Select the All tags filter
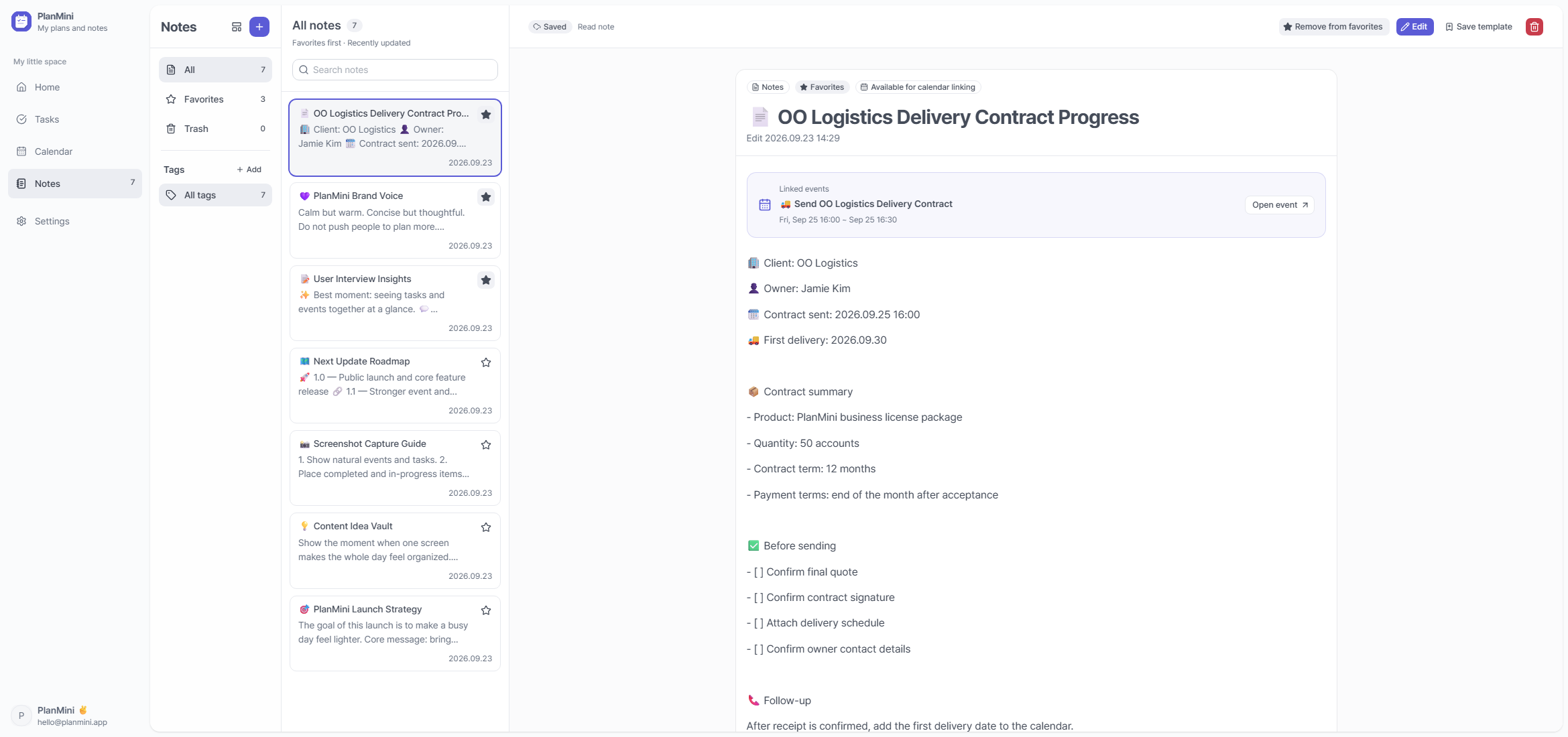Screen dimensions: 1568x737 (215, 195)
